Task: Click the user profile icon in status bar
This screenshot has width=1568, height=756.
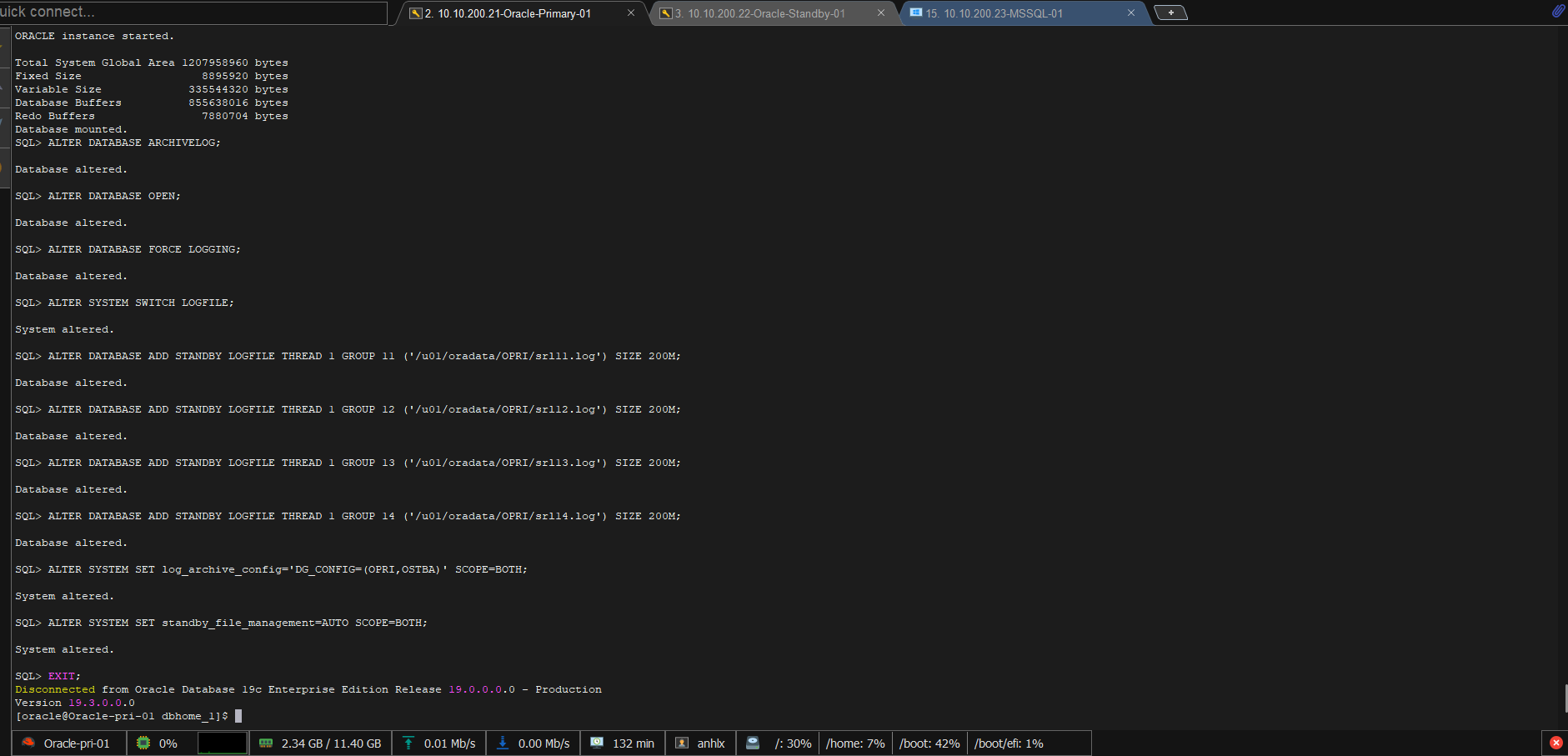Action: [682, 743]
